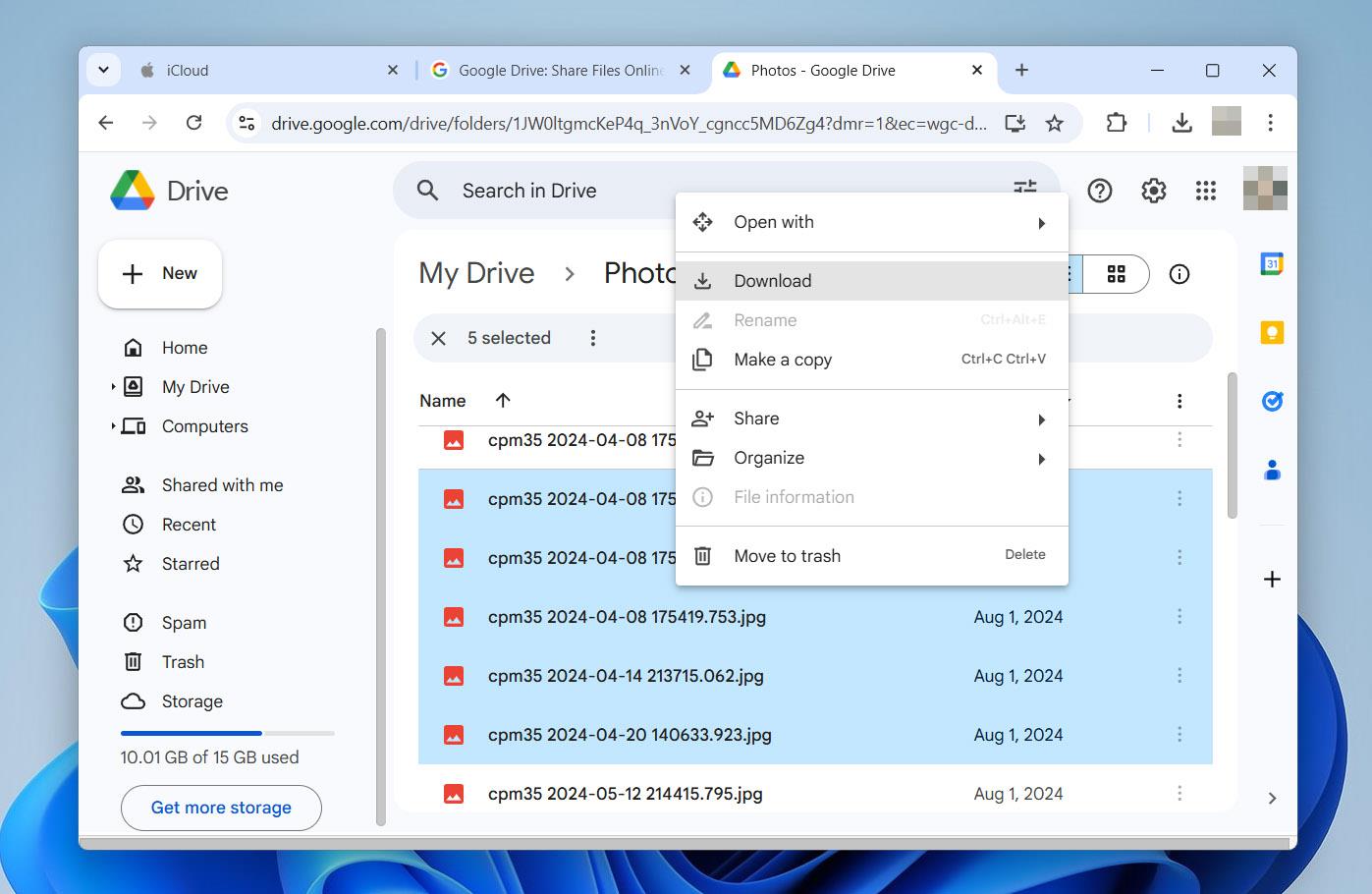
Task: Open more options for cpm35 213715.062.jpg
Action: (1180, 676)
